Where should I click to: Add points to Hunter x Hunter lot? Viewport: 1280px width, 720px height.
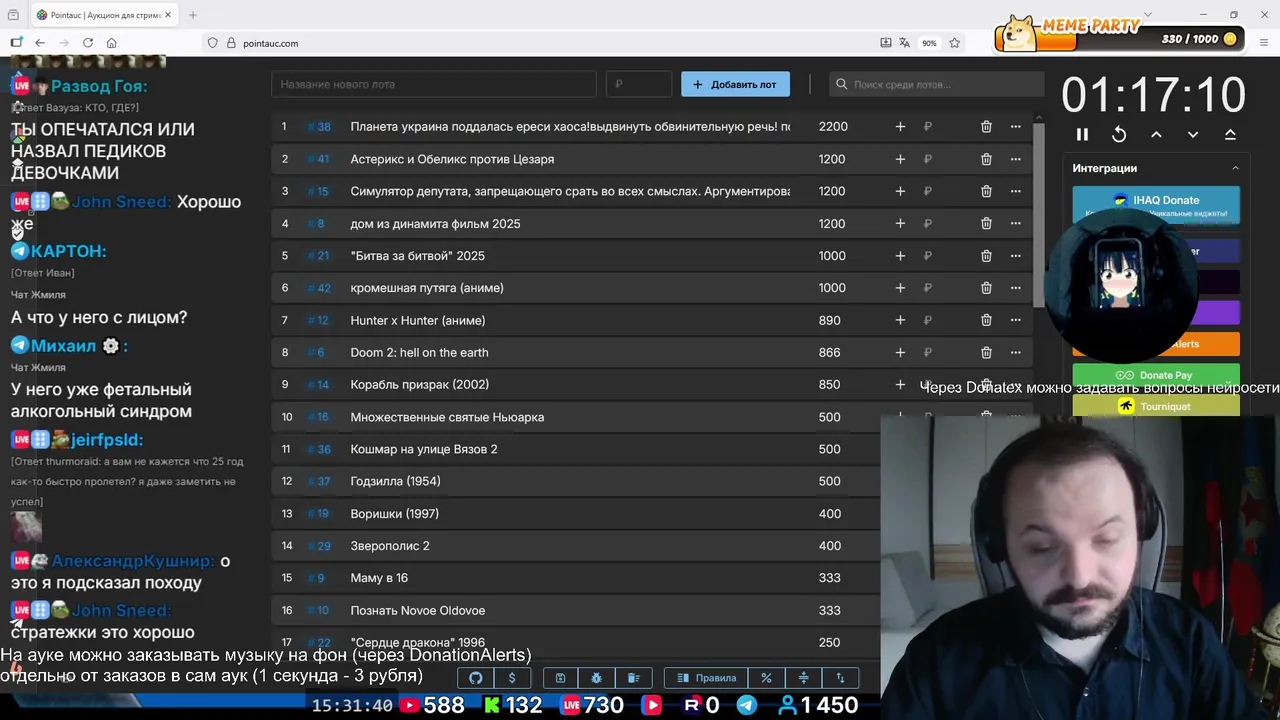click(900, 320)
